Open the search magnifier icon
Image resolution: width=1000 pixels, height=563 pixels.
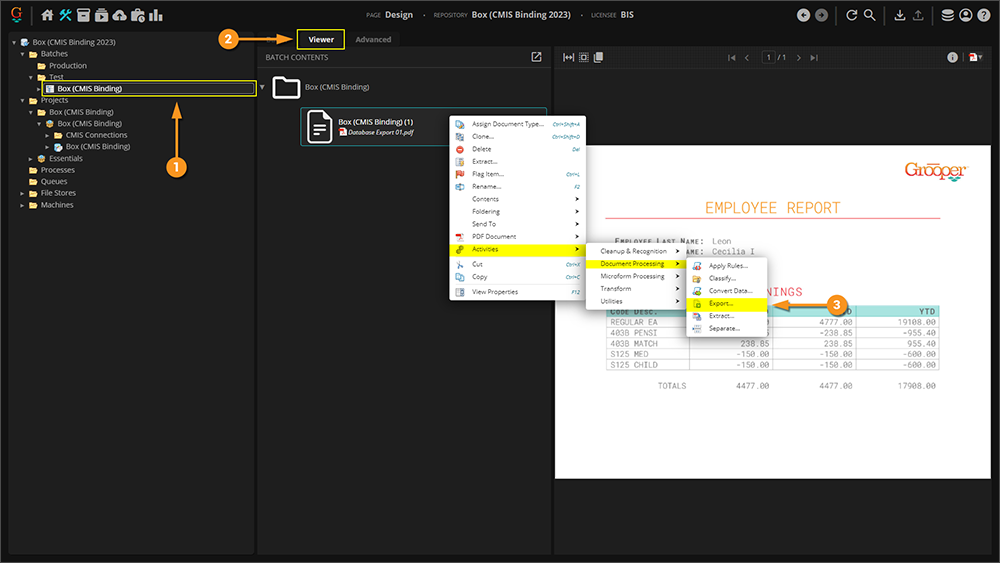[x=870, y=15]
